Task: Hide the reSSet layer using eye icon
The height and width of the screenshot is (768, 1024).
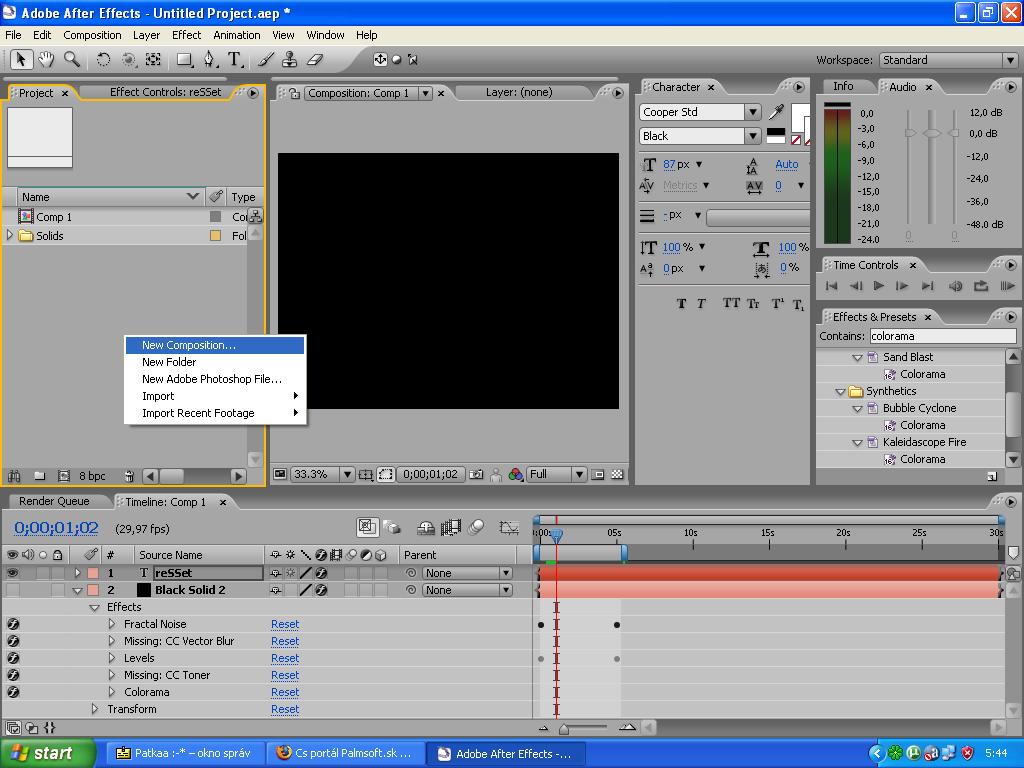Action: pyautogui.click(x=13, y=573)
